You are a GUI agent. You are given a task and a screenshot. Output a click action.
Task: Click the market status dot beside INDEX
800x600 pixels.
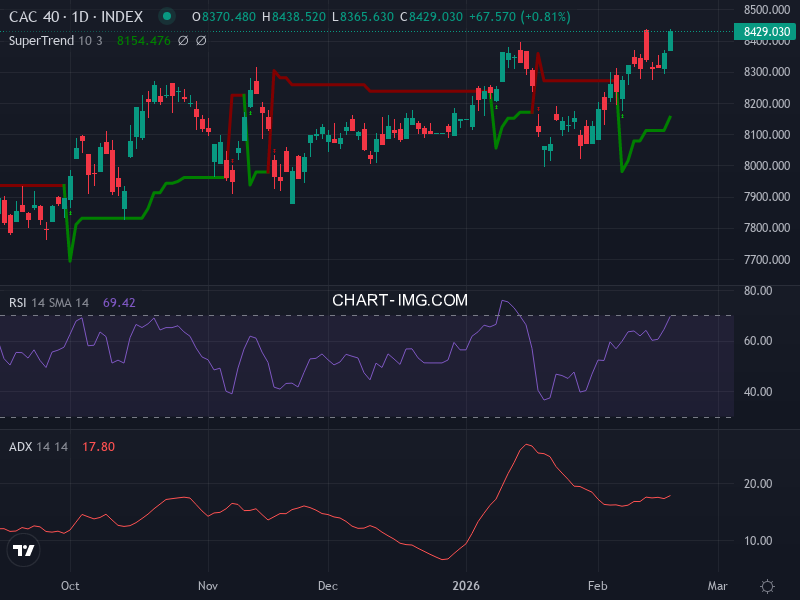point(167,16)
